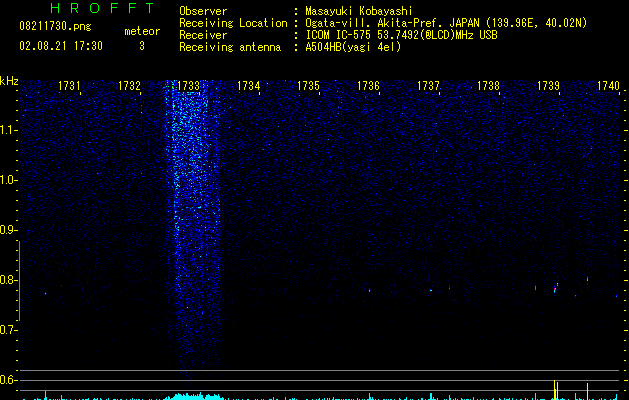Click the date stamp 02.08.21 17:30
This screenshot has width=629, height=400.
pyautogui.click(x=61, y=46)
